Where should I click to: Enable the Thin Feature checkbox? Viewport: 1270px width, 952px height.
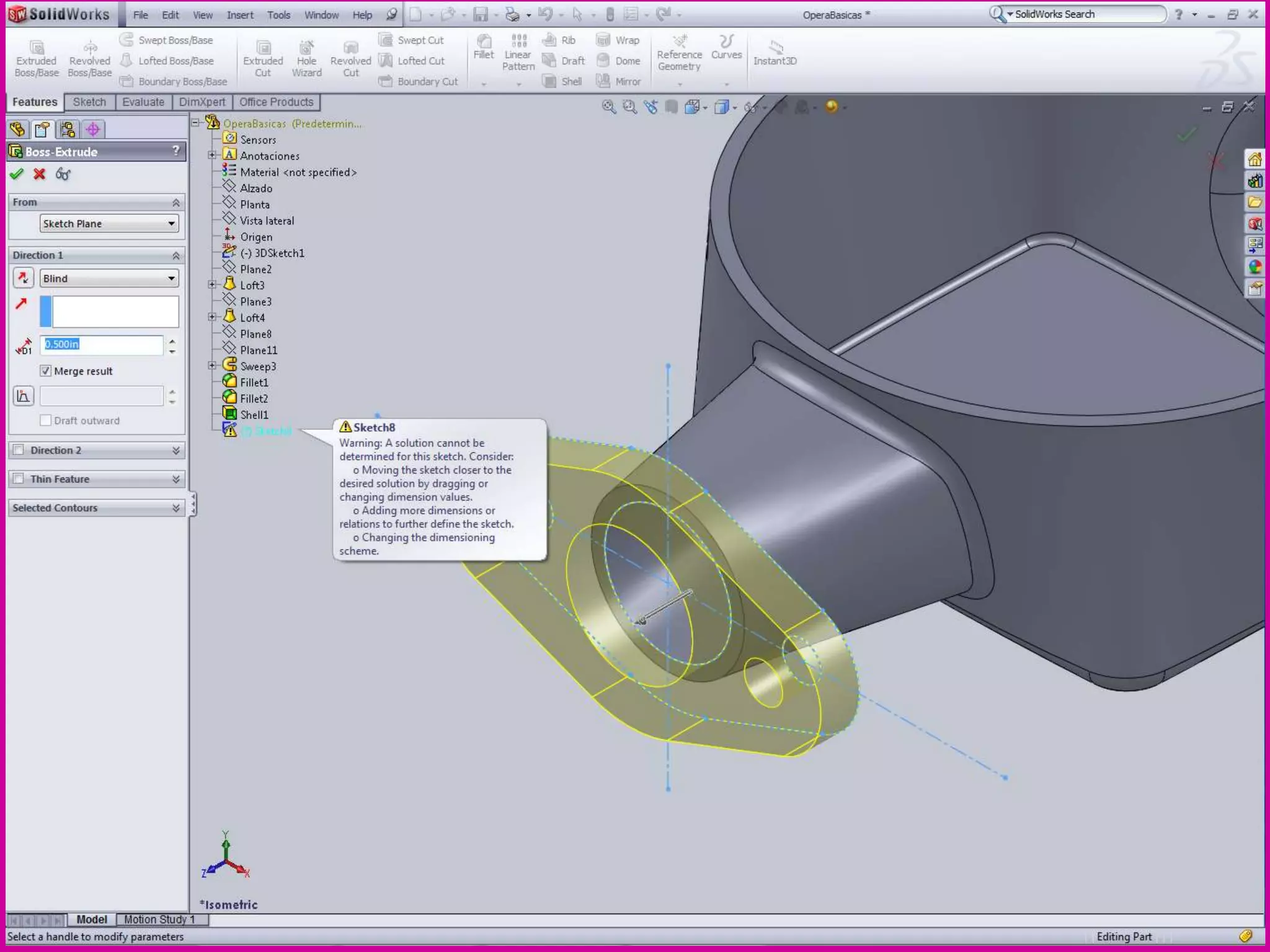(x=19, y=479)
